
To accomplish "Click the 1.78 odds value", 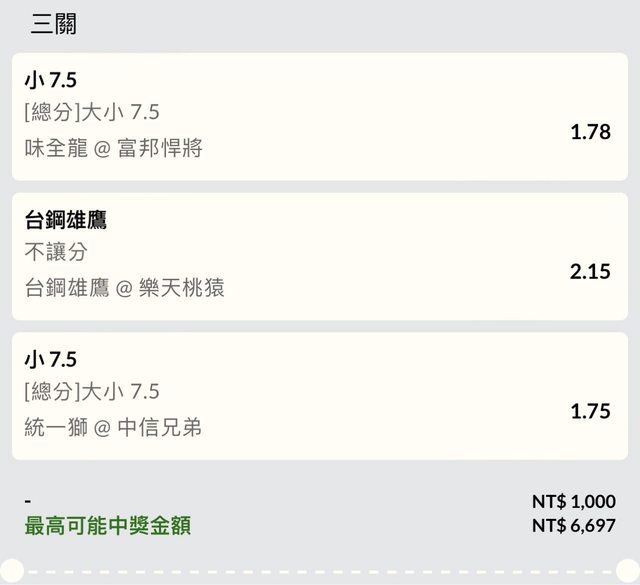I will tap(590, 132).
